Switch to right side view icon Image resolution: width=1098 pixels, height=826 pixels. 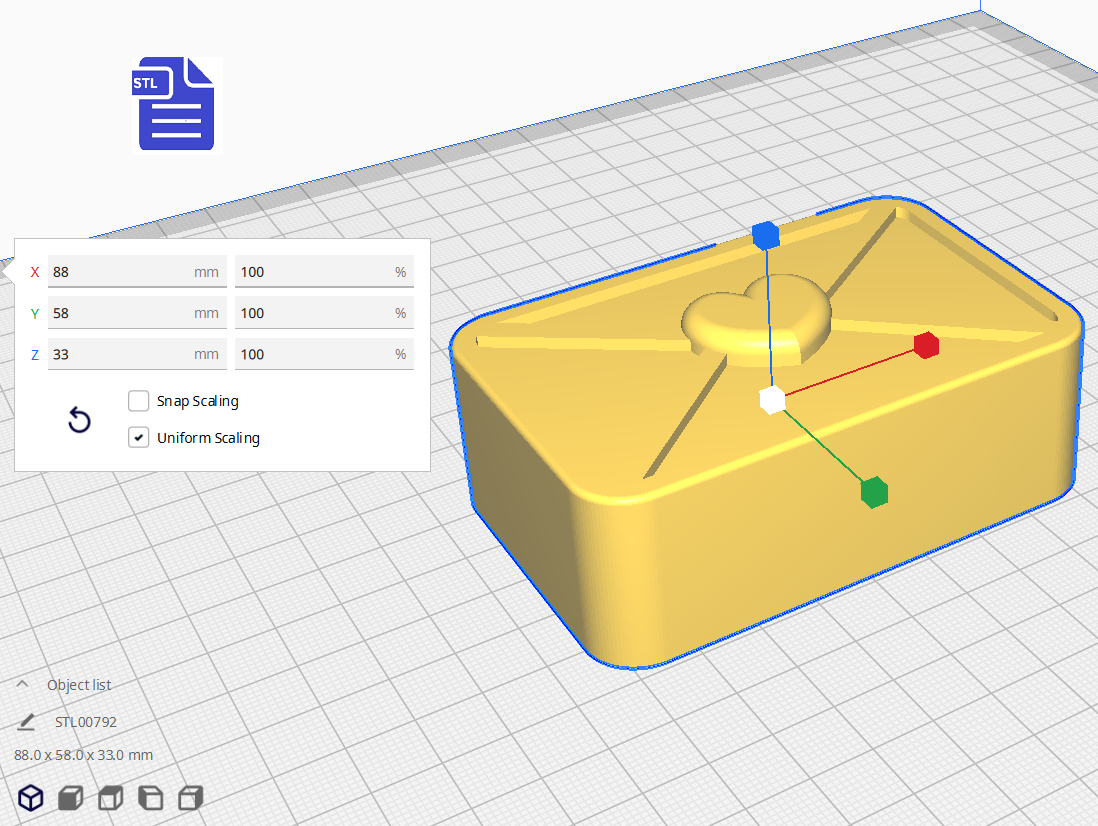190,797
